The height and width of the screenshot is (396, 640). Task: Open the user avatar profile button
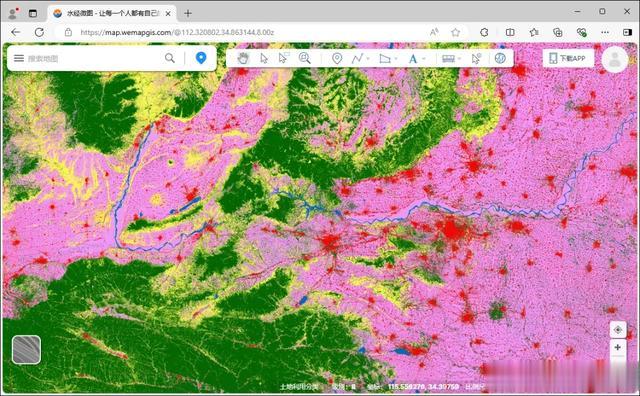point(615,60)
